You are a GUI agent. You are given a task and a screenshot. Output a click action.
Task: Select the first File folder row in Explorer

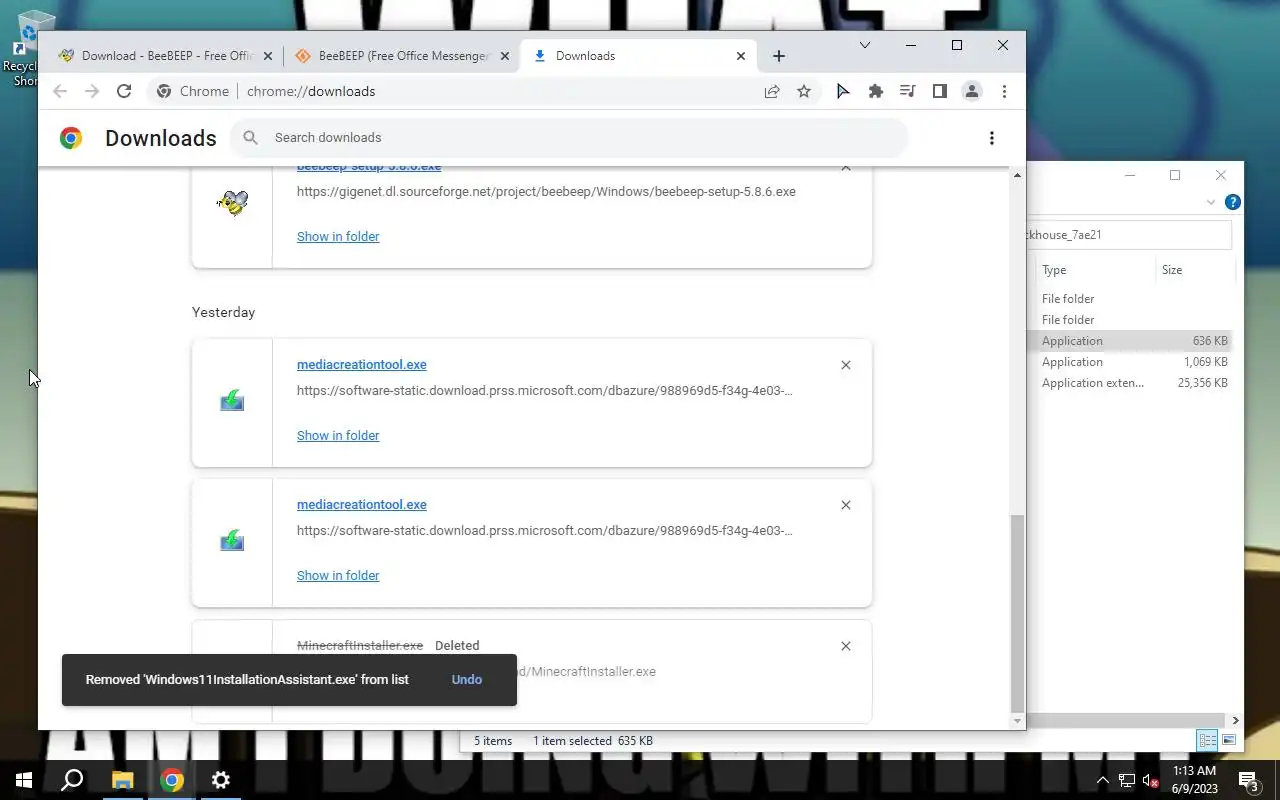1131,299
